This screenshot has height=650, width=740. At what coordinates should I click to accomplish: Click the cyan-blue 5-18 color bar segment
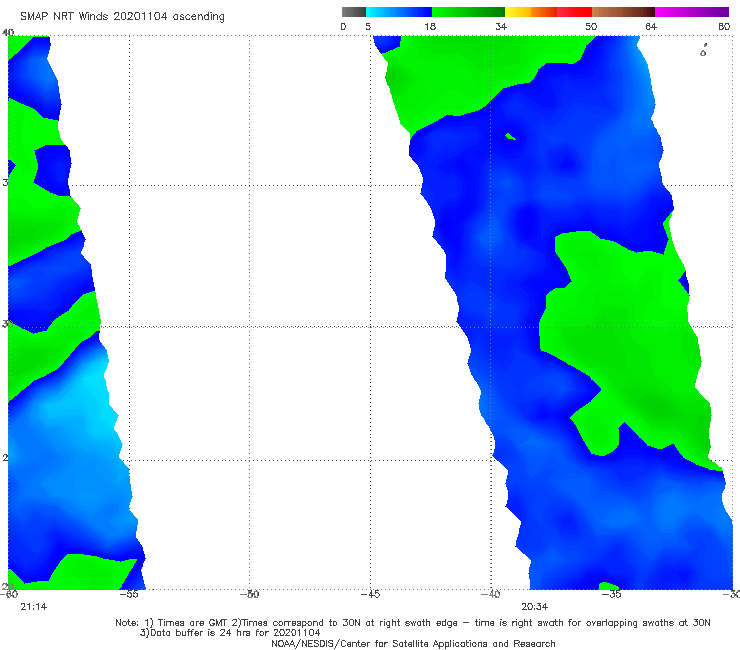[x=399, y=12]
